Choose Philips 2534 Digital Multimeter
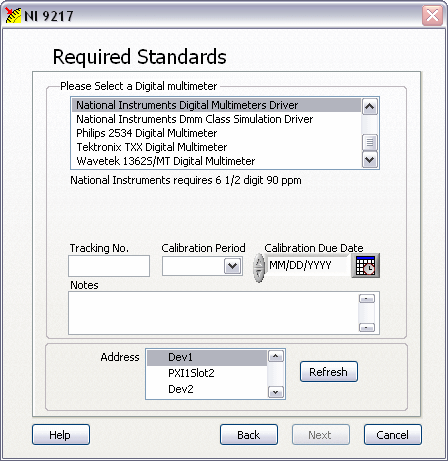The width and height of the screenshot is (448, 461). 216,133
